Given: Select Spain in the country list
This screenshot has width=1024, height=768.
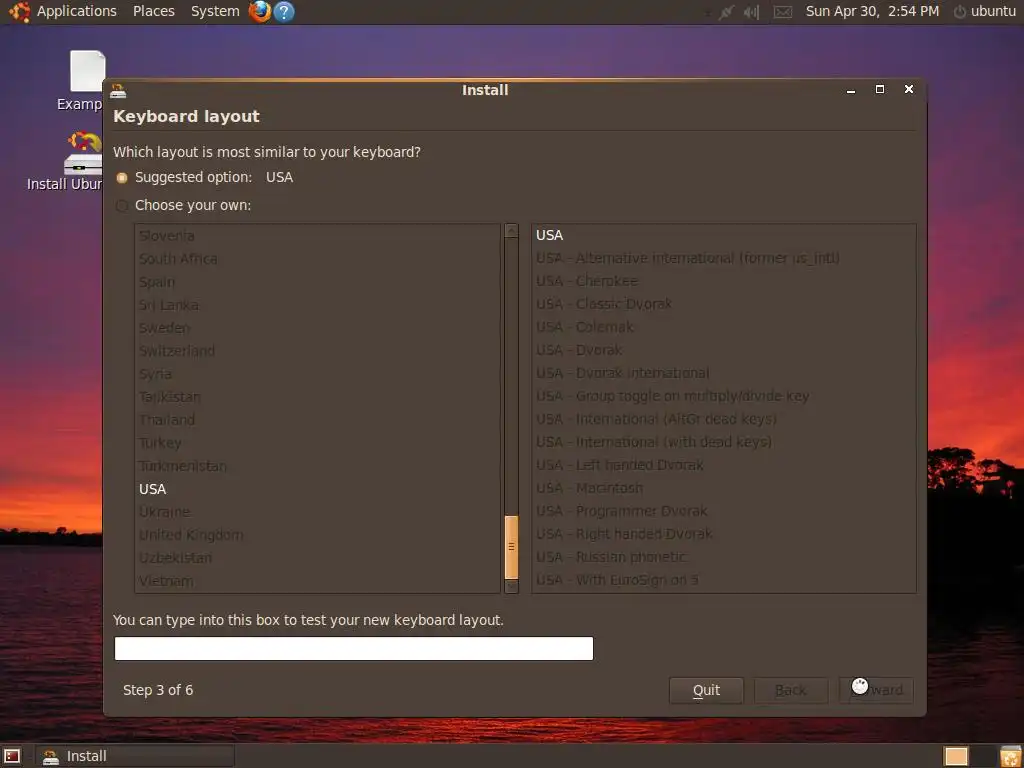Looking at the screenshot, I should pos(317,282).
